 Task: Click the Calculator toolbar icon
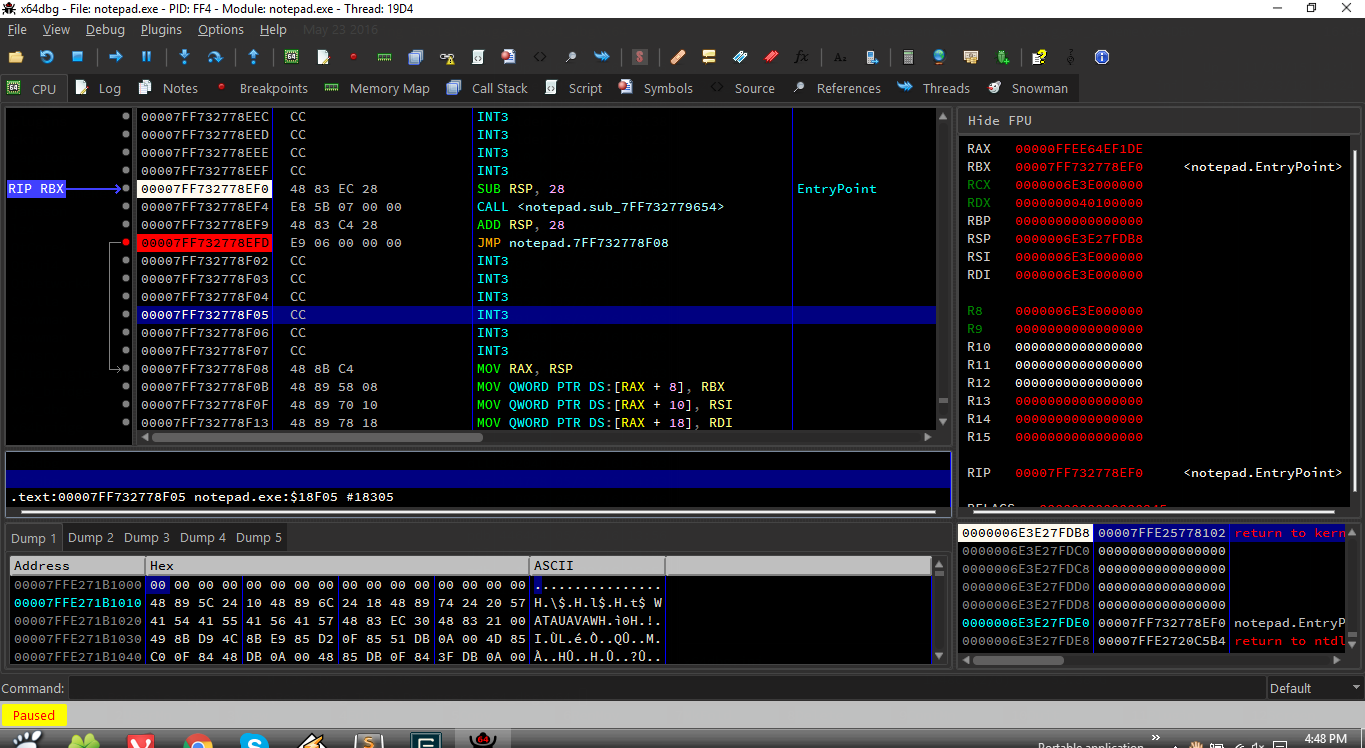(x=908, y=57)
